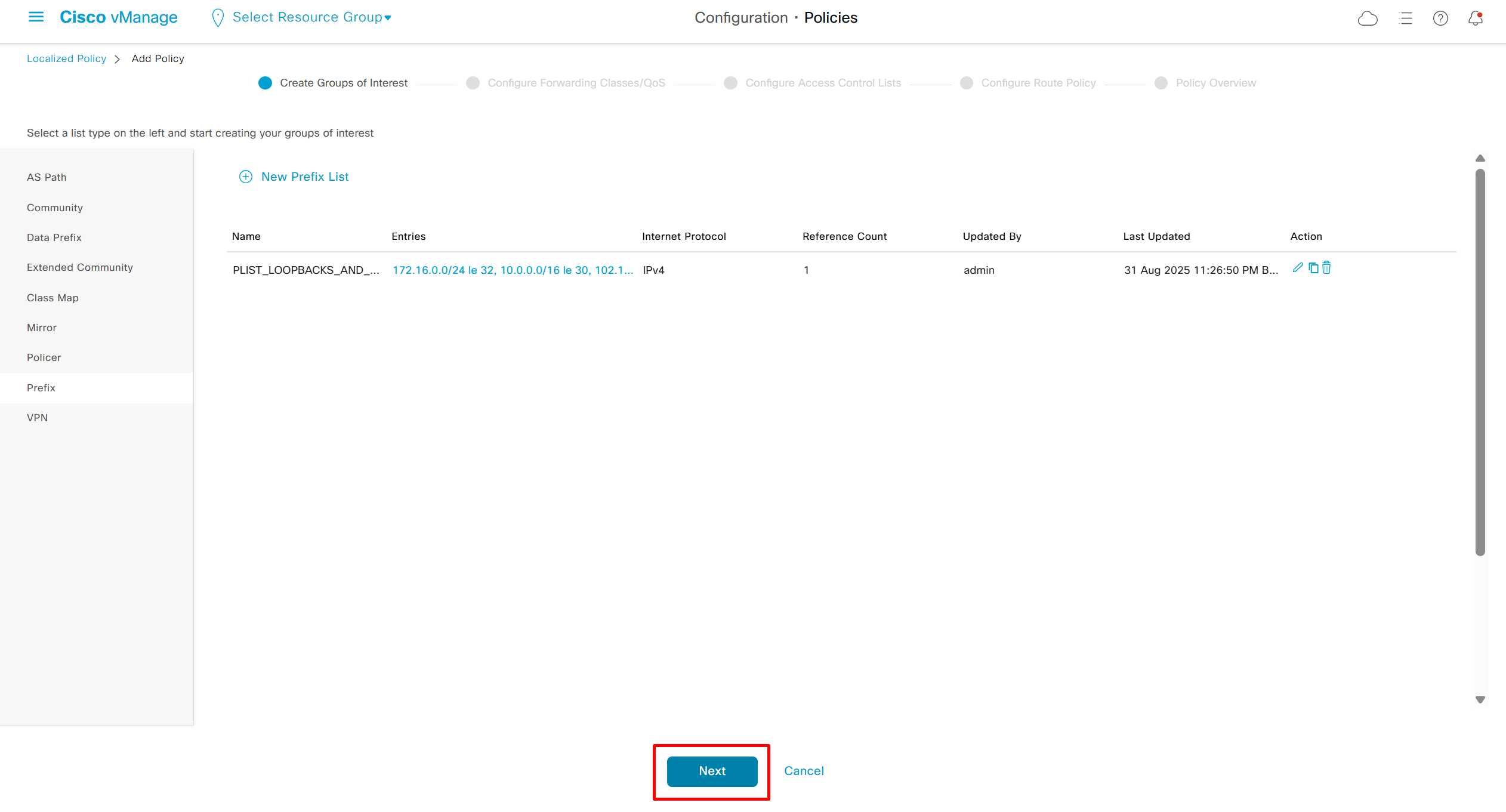Click the Next button
Screen dimensions: 1506x812
tap(712, 771)
